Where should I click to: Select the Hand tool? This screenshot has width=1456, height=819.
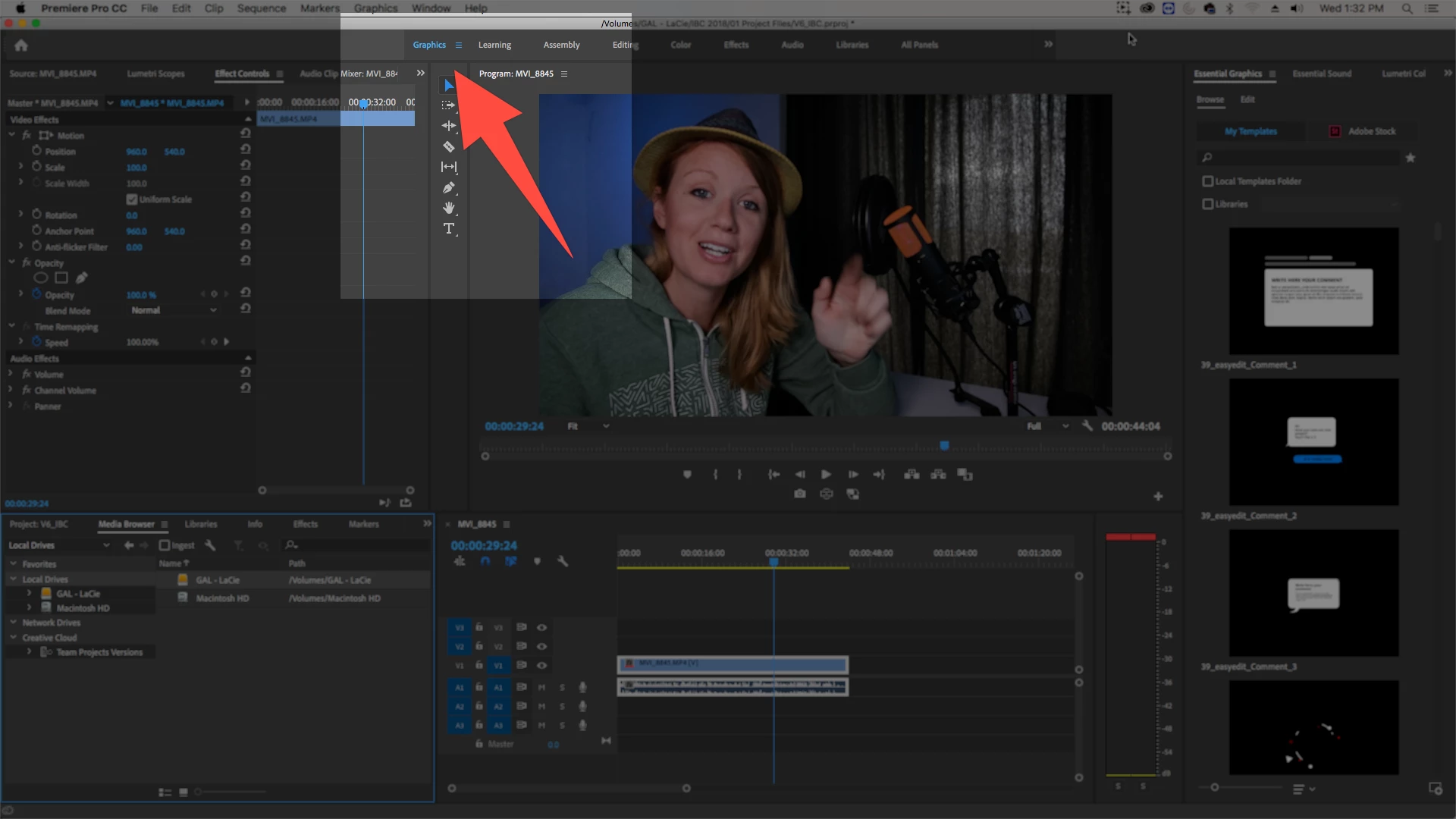pyautogui.click(x=448, y=208)
